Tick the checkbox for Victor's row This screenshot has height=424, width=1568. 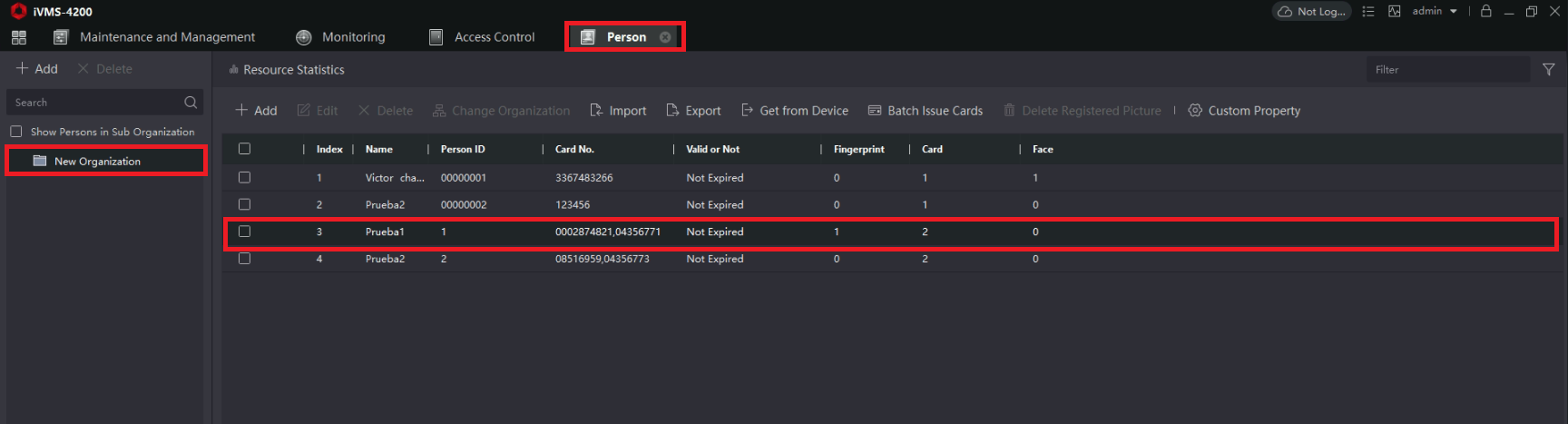click(x=244, y=178)
